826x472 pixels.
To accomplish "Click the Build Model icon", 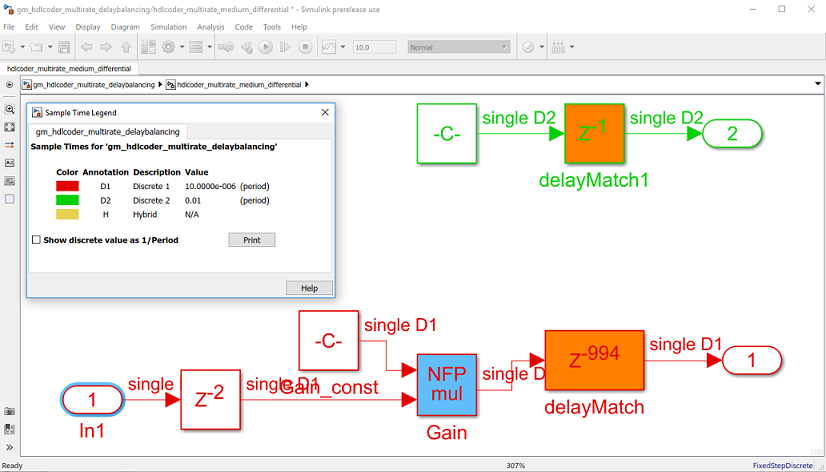I will [558, 47].
